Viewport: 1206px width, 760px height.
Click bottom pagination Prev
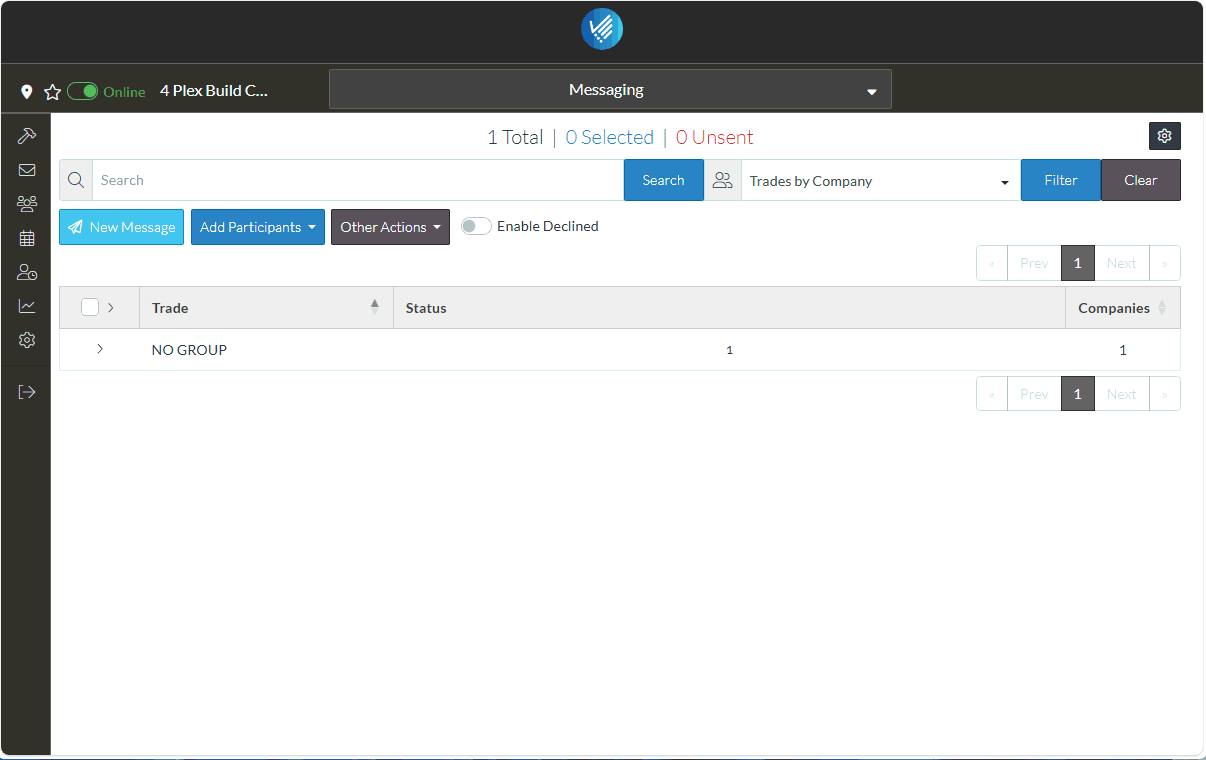coord(1034,394)
